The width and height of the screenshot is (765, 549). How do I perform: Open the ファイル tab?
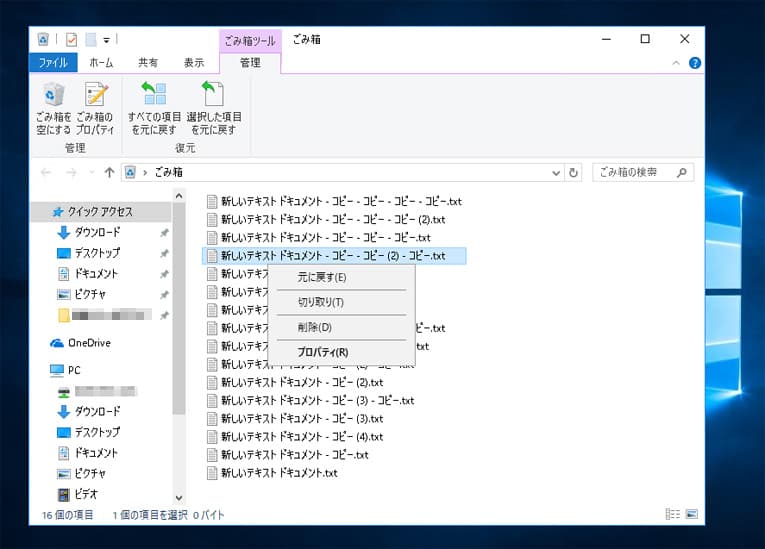pos(53,63)
